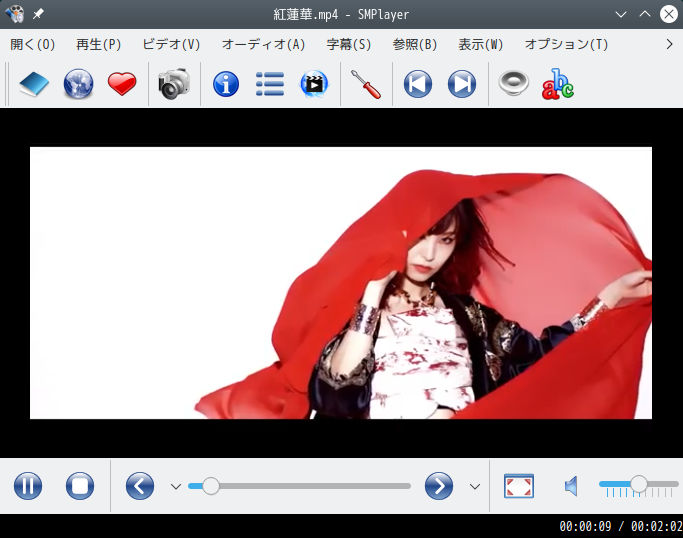Expand the forward options dropdown arrow
Viewport: 683px width, 538px height.
pos(475,486)
